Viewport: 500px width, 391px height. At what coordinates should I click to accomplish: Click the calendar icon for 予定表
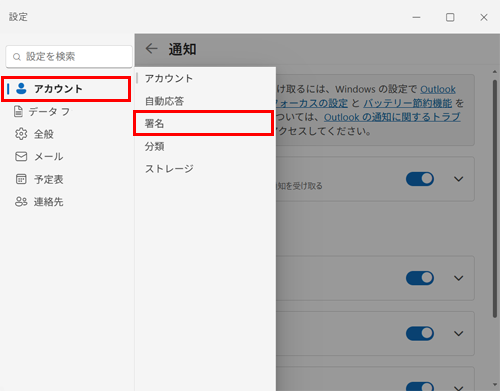click(x=21, y=179)
